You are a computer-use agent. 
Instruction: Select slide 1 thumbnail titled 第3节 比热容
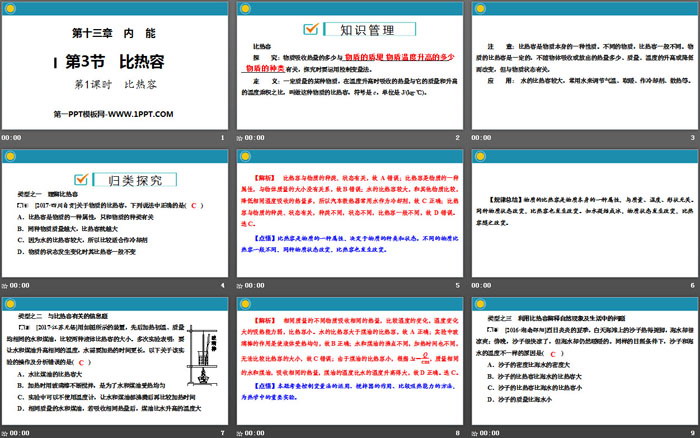pyautogui.click(x=115, y=65)
